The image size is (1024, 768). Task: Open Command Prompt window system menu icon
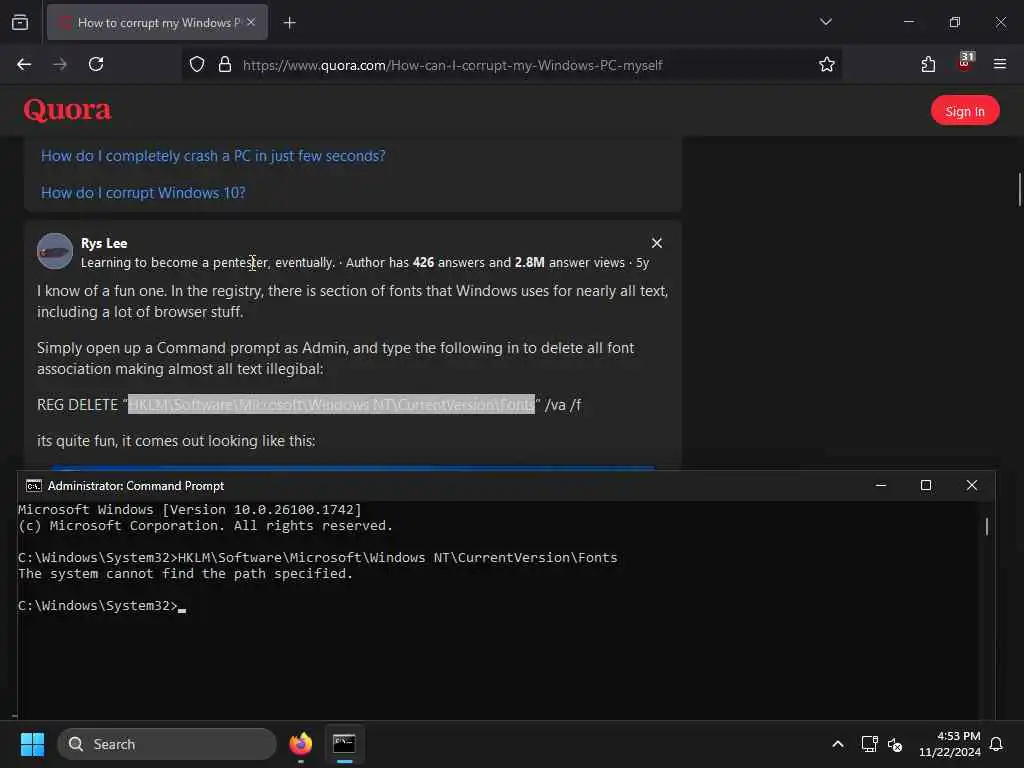(x=33, y=486)
